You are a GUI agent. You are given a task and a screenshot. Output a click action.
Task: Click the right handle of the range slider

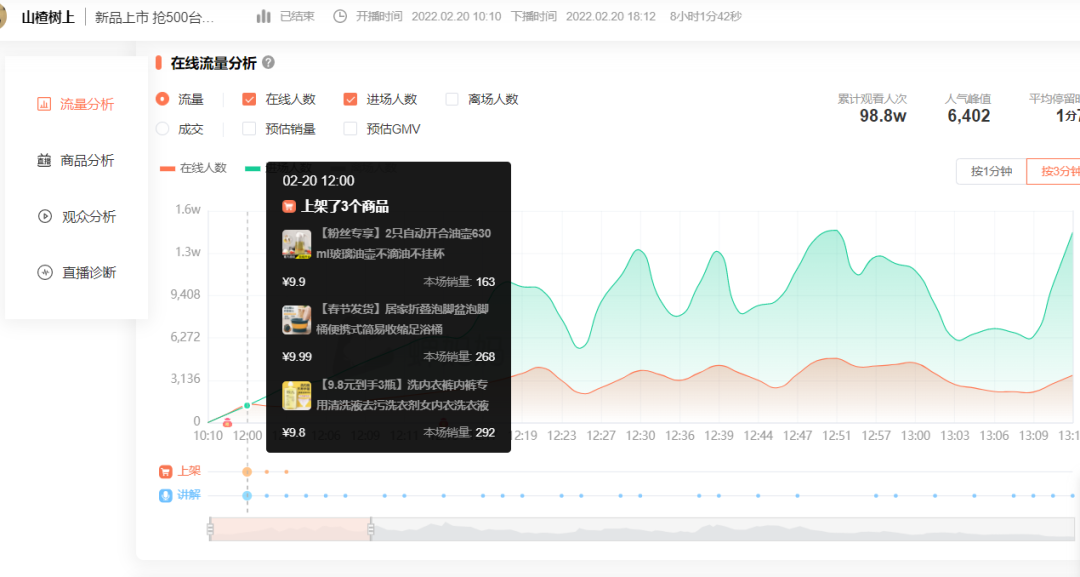coord(371,529)
